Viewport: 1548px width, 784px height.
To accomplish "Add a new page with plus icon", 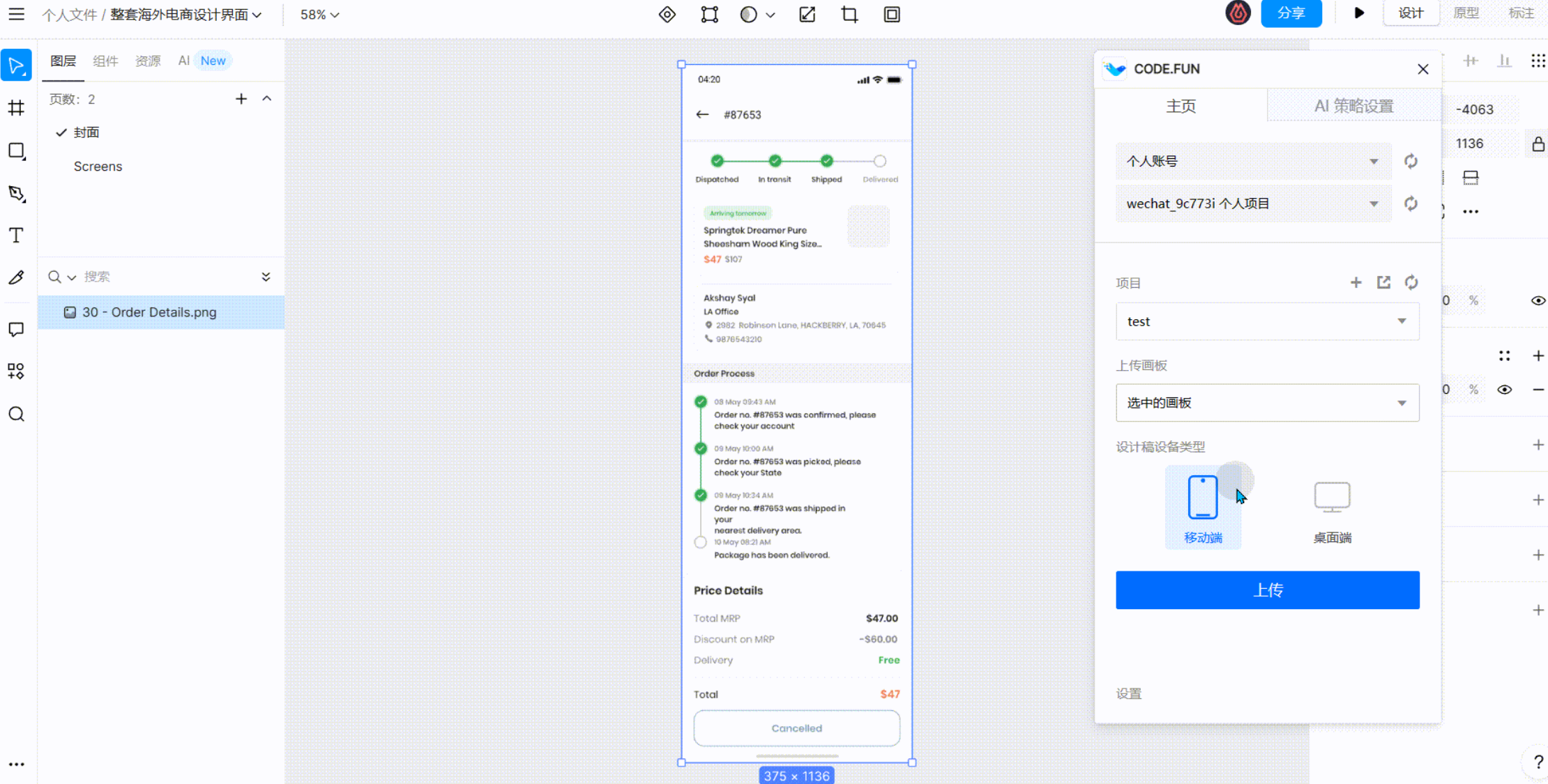I will (241, 99).
